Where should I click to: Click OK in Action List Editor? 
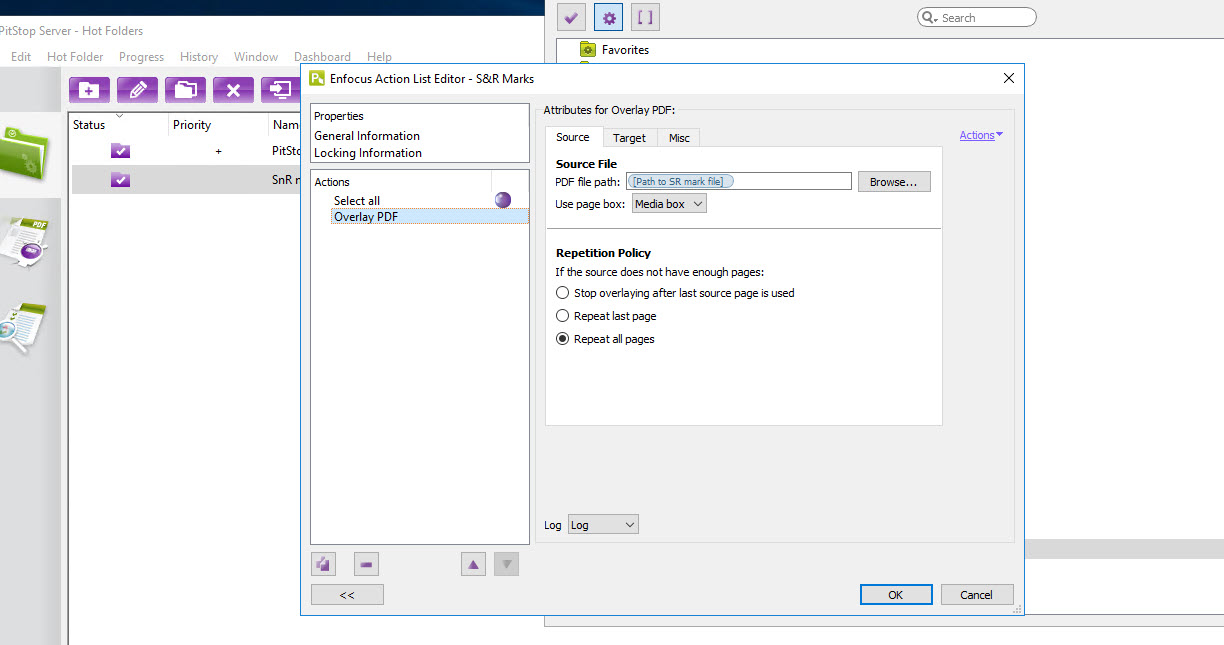896,595
